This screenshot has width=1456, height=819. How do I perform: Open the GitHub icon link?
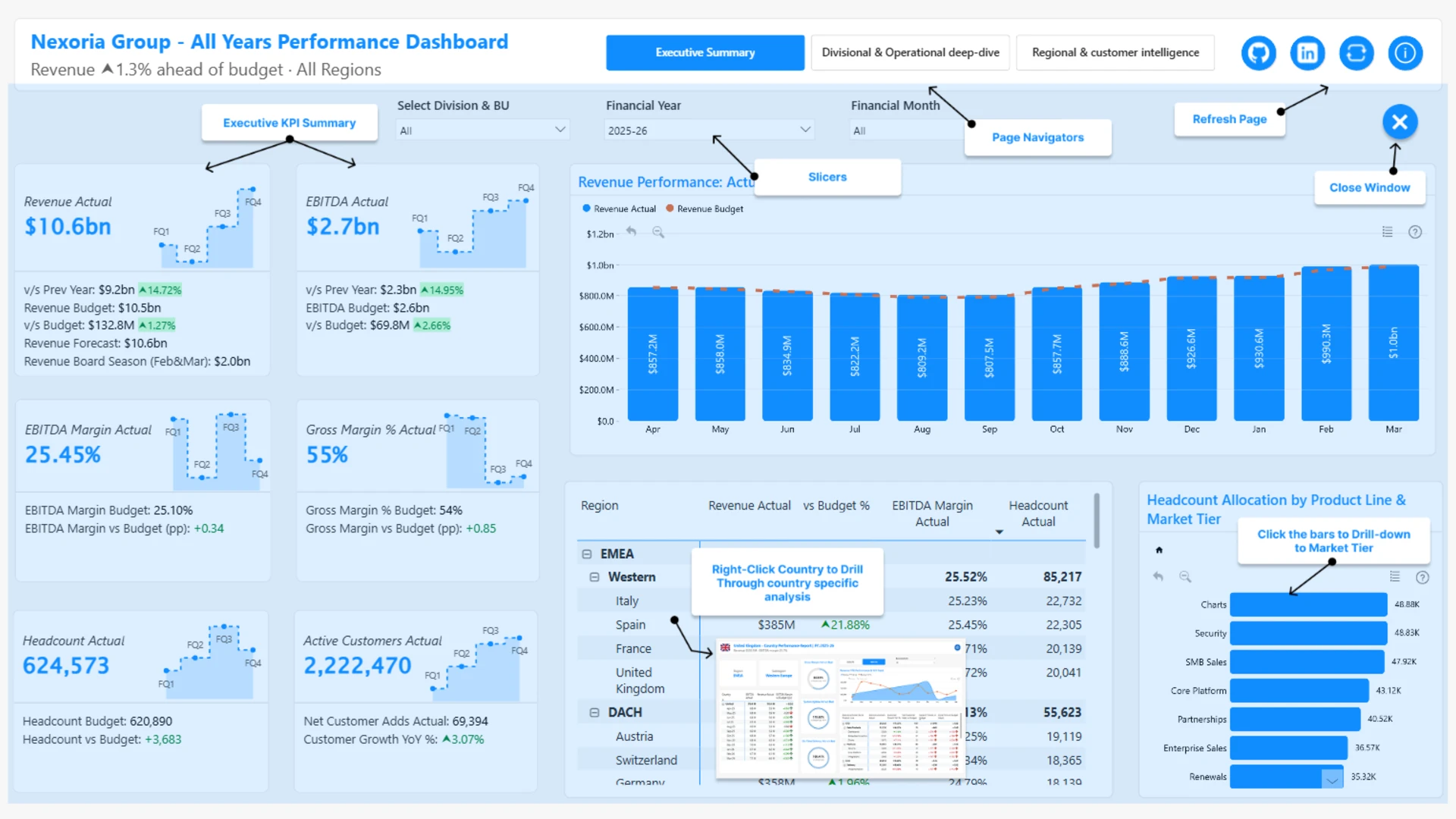[1258, 53]
